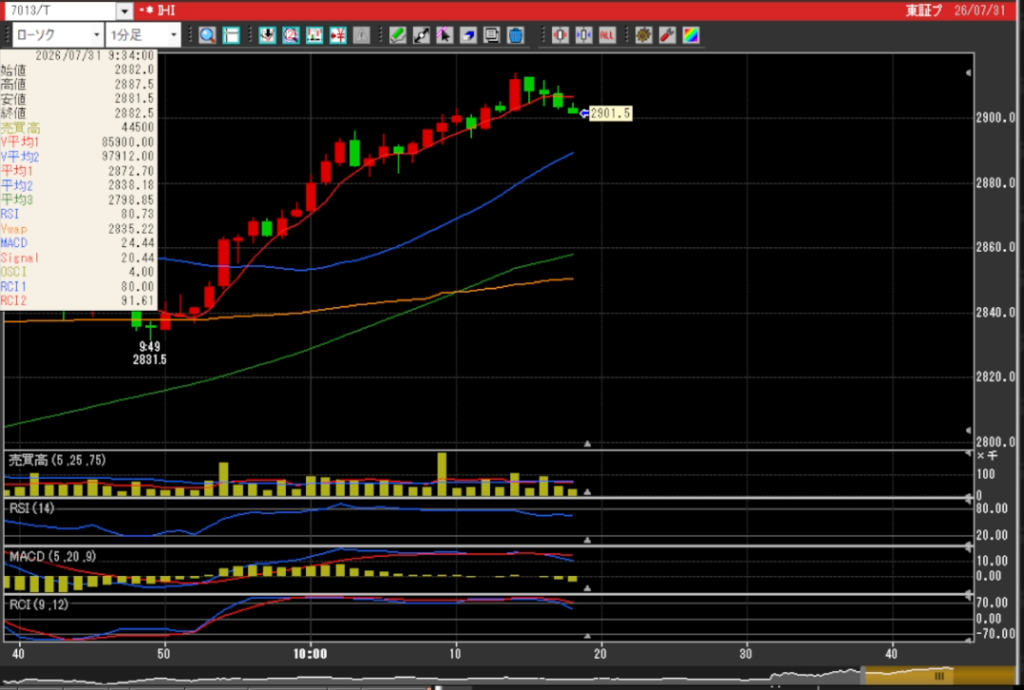Click the 始値 2882.0 data row
The width and height of the screenshot is (1024, 690).
tap(78, 70)
